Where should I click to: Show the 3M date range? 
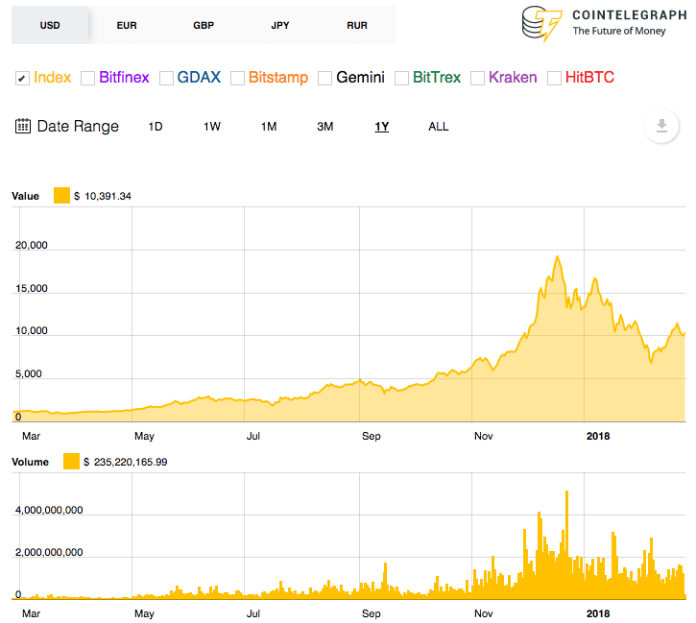tap(324, 127)
